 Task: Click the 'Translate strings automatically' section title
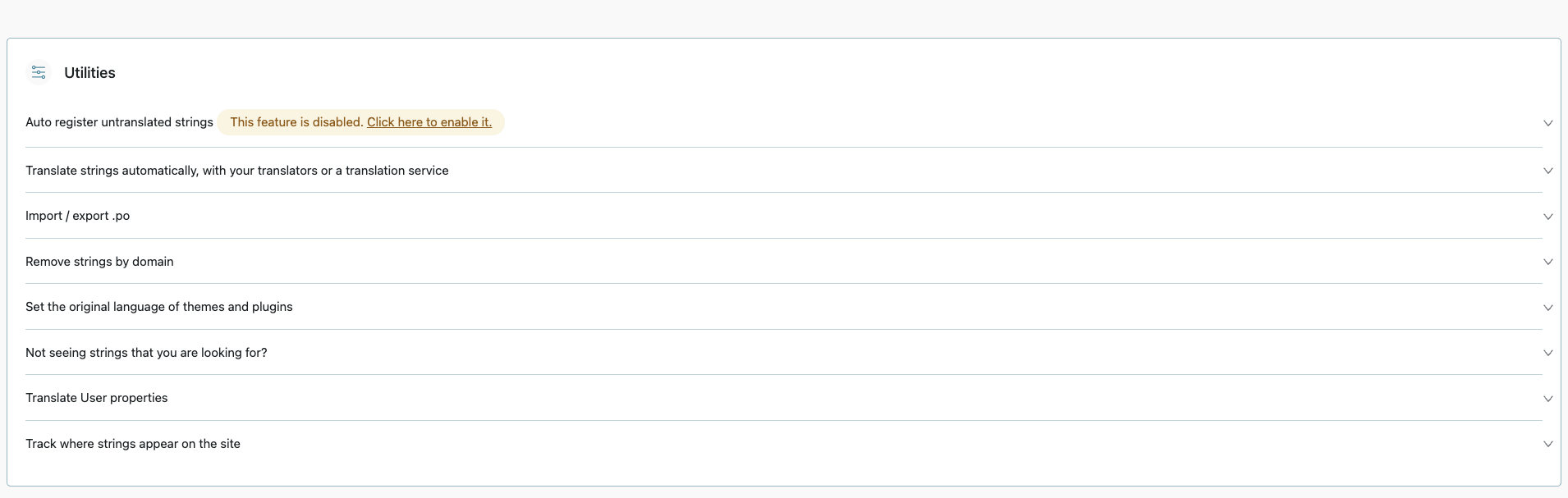tap(236, 171)
